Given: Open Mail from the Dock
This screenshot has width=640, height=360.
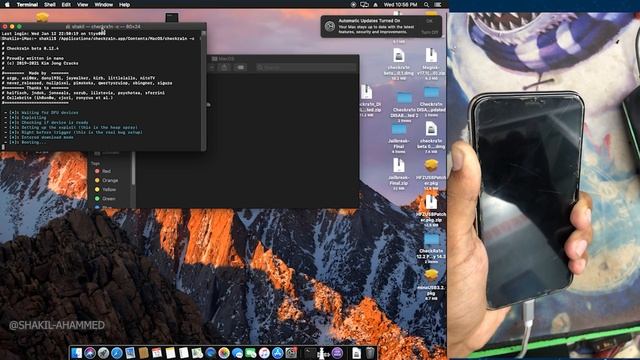Looking at the screenshot, I should [130, 353].
